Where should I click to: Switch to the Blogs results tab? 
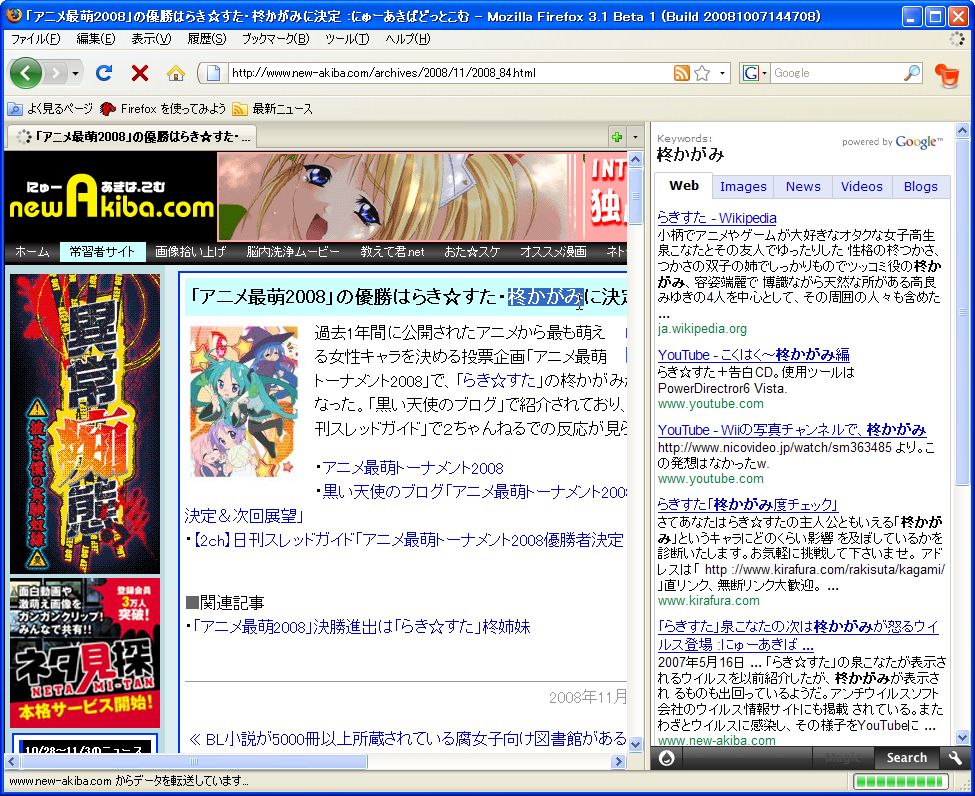click(x=920, y=187)
